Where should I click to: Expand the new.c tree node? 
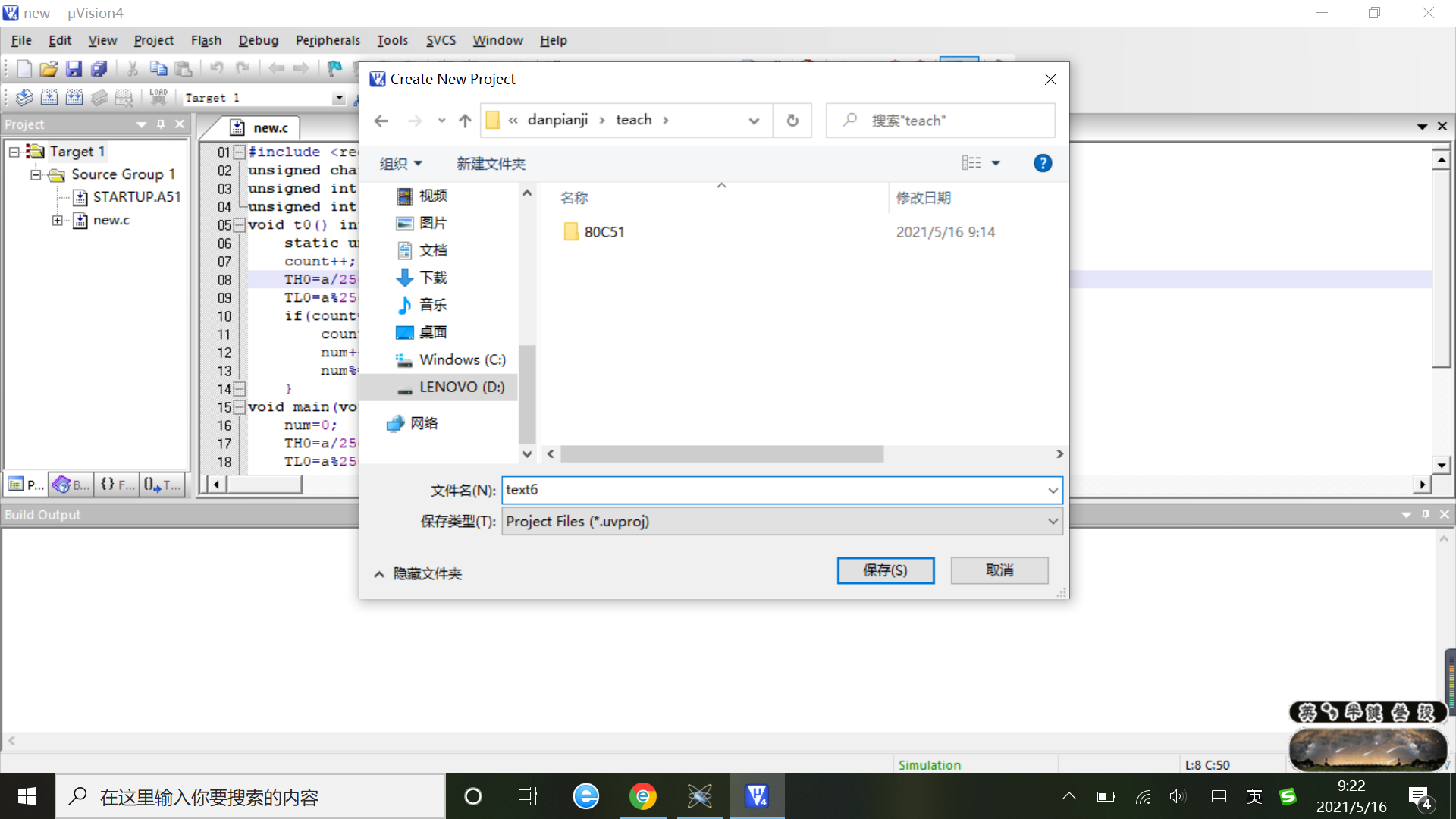click(x=58, y=220)
